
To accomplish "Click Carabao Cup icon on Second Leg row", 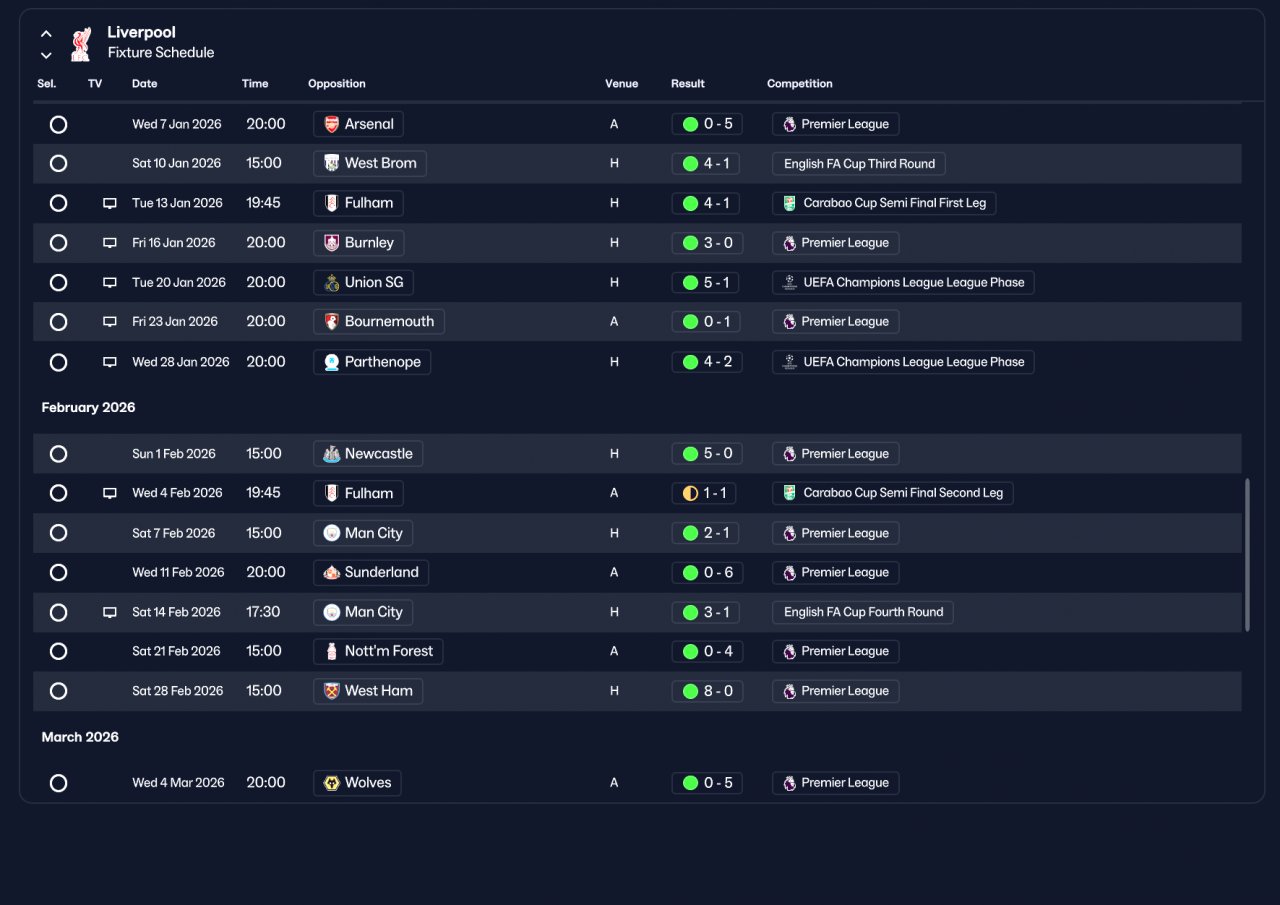I will point(789,493).
